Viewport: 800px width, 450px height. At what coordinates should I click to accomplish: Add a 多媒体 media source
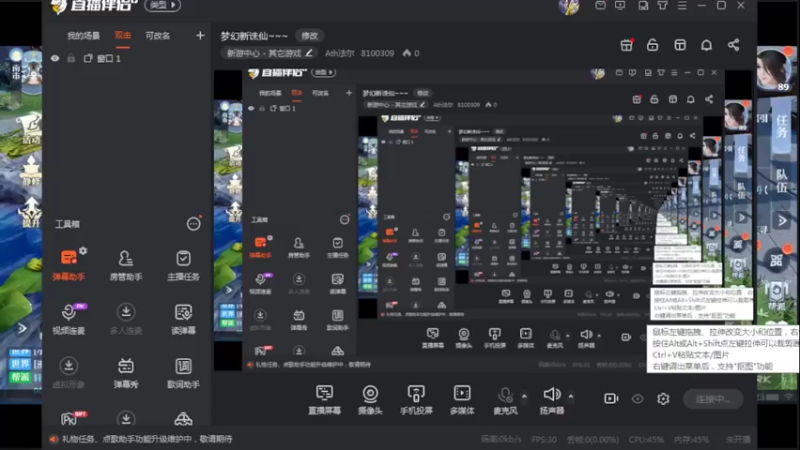pos(462,399)
